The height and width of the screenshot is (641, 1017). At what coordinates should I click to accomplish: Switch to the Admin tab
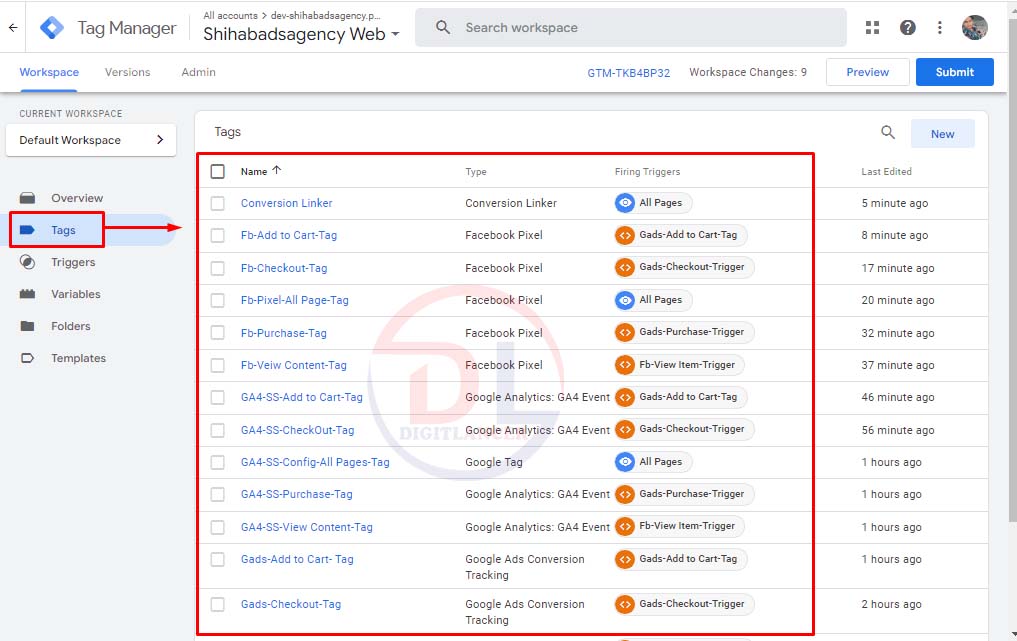198,72
